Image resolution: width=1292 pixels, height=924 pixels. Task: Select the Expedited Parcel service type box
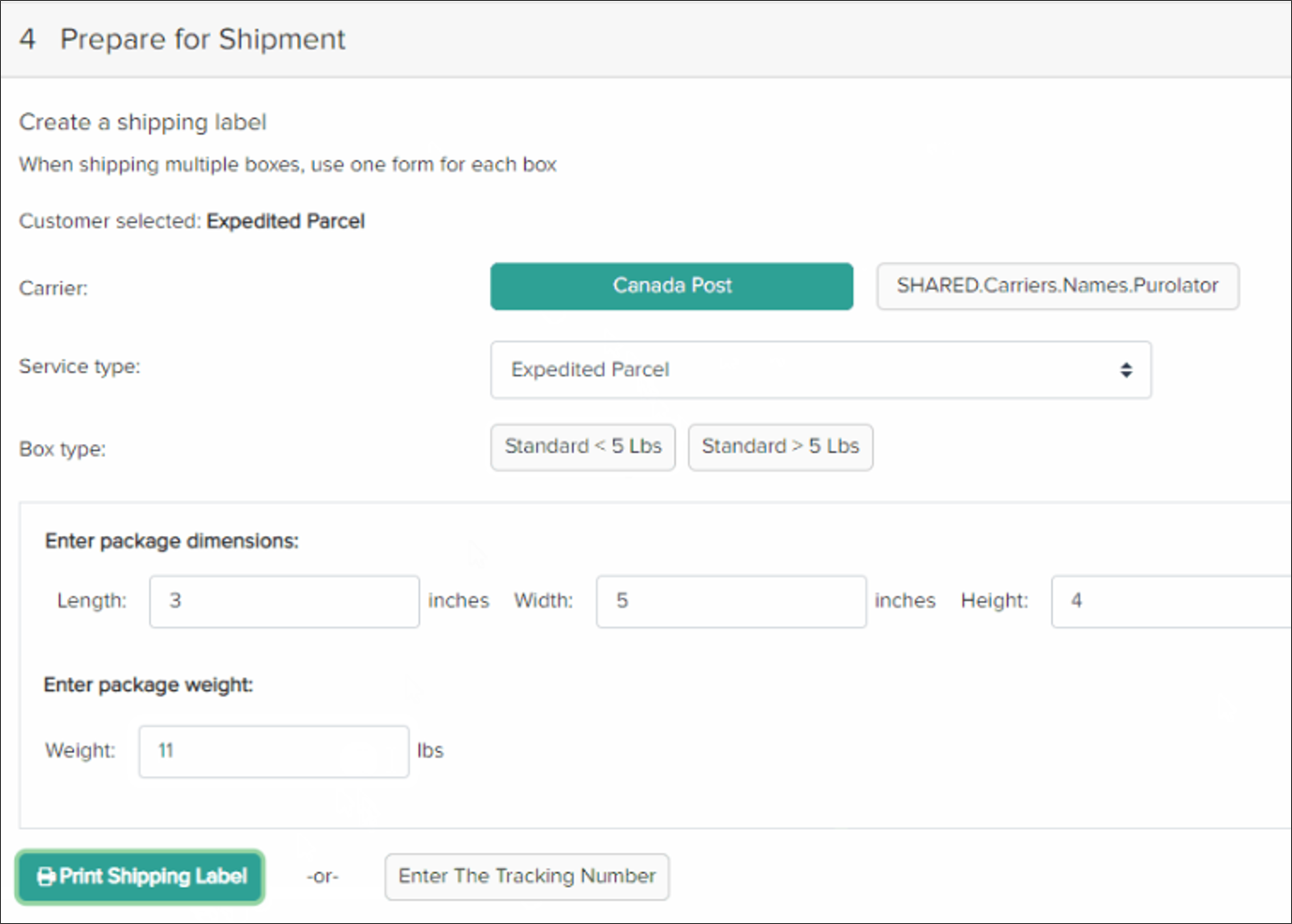(820, 370)
